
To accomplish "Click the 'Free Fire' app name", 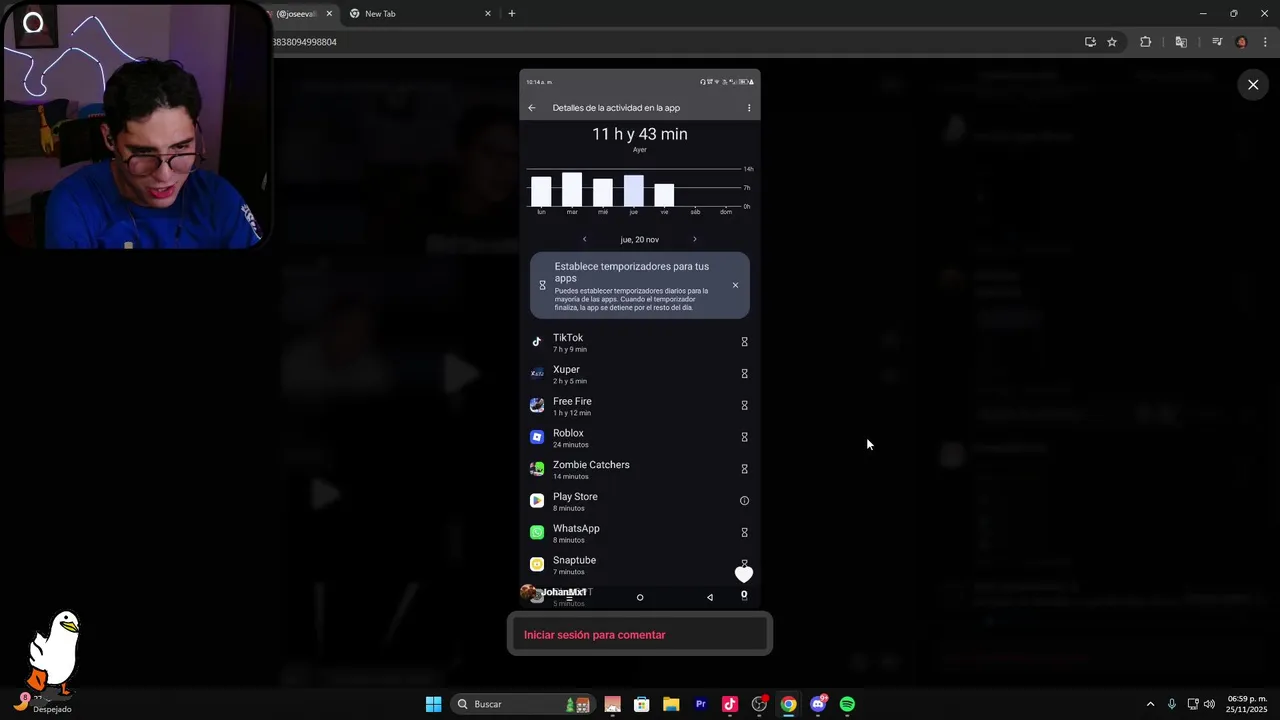I will 572,401.
